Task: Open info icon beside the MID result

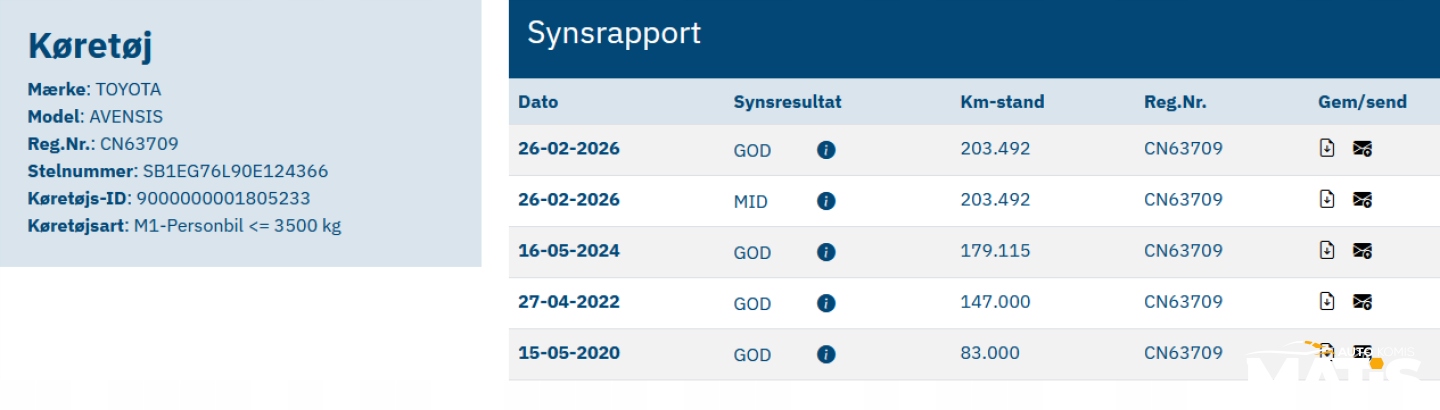Action: tap(826, 201)
